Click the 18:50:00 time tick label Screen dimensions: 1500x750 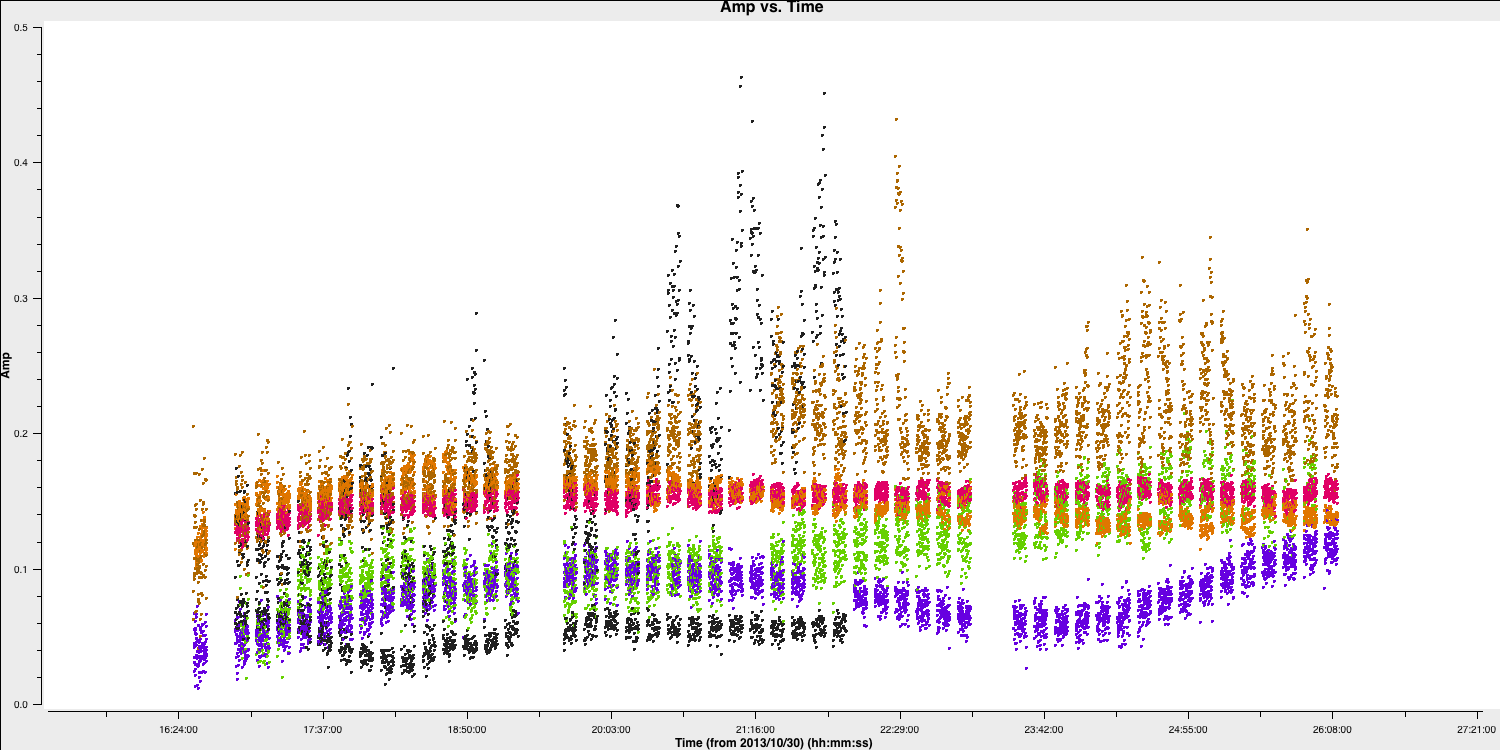coord(467,729)
